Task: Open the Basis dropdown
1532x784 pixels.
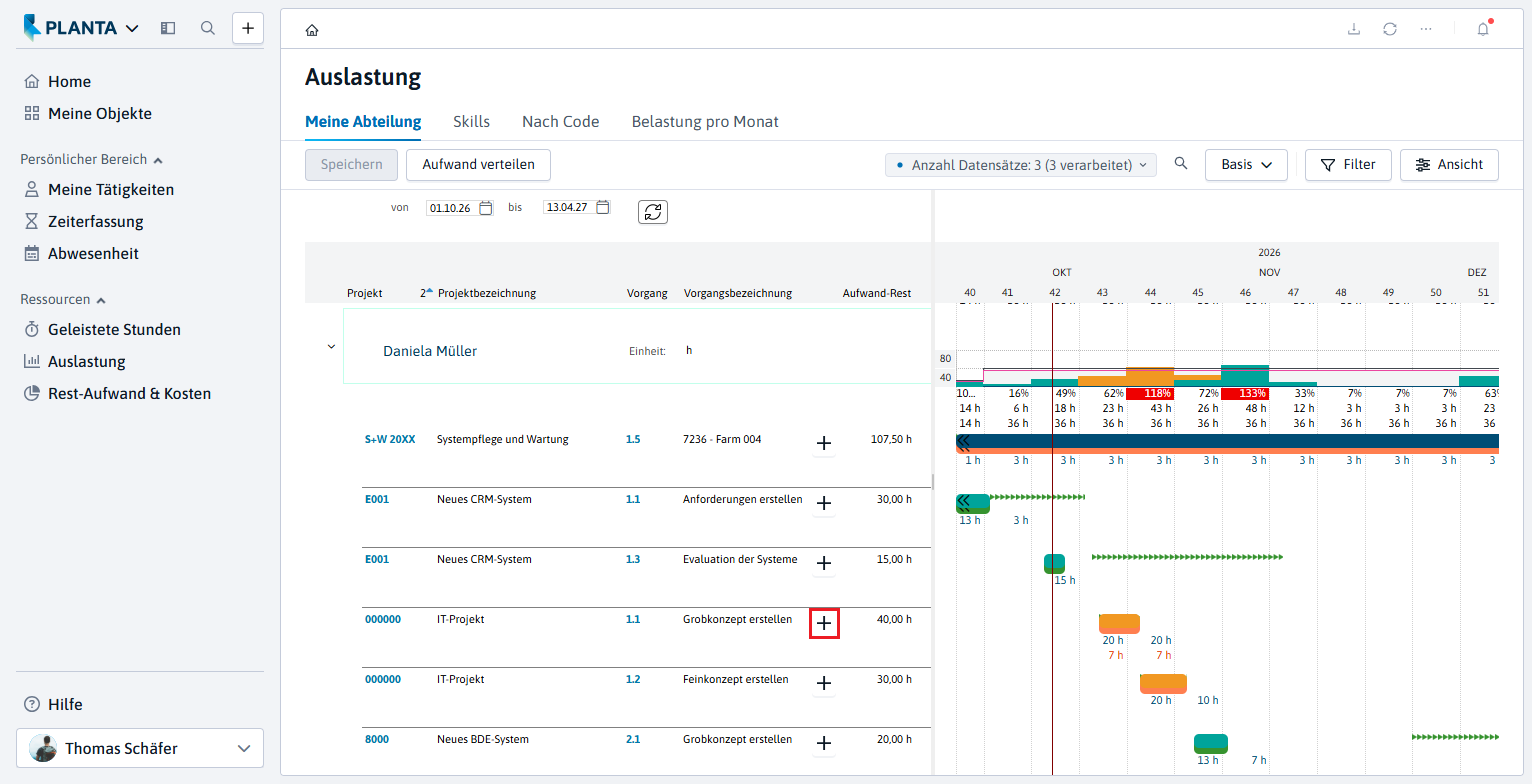Action: point(1246,165)
